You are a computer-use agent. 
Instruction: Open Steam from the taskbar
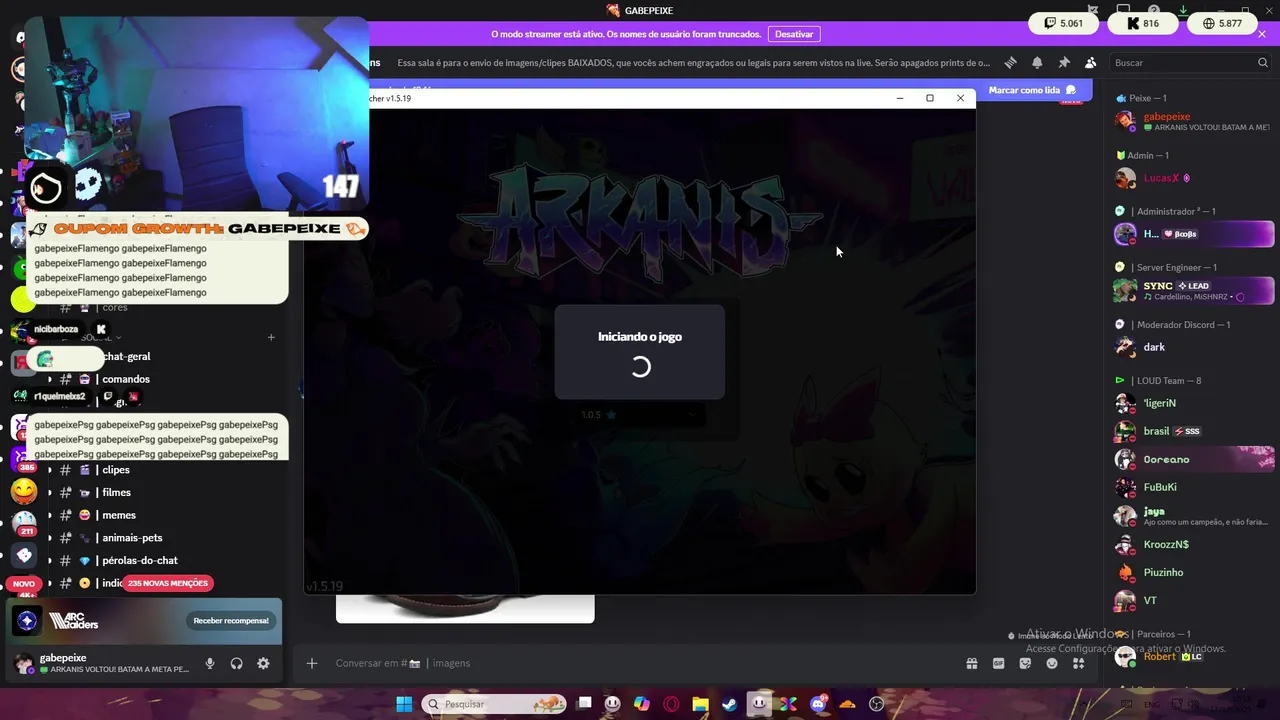click(730, 704)
